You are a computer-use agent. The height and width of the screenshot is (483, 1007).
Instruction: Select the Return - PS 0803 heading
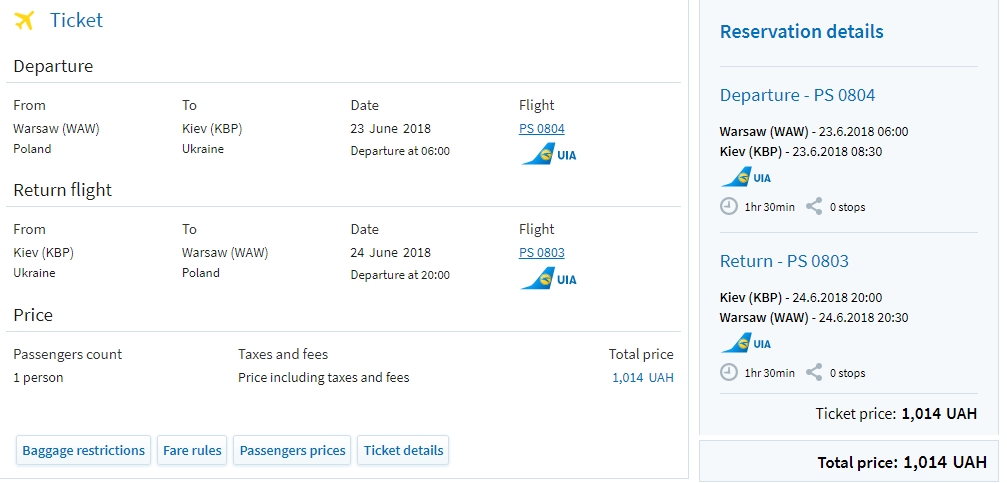tap(784, 261)
